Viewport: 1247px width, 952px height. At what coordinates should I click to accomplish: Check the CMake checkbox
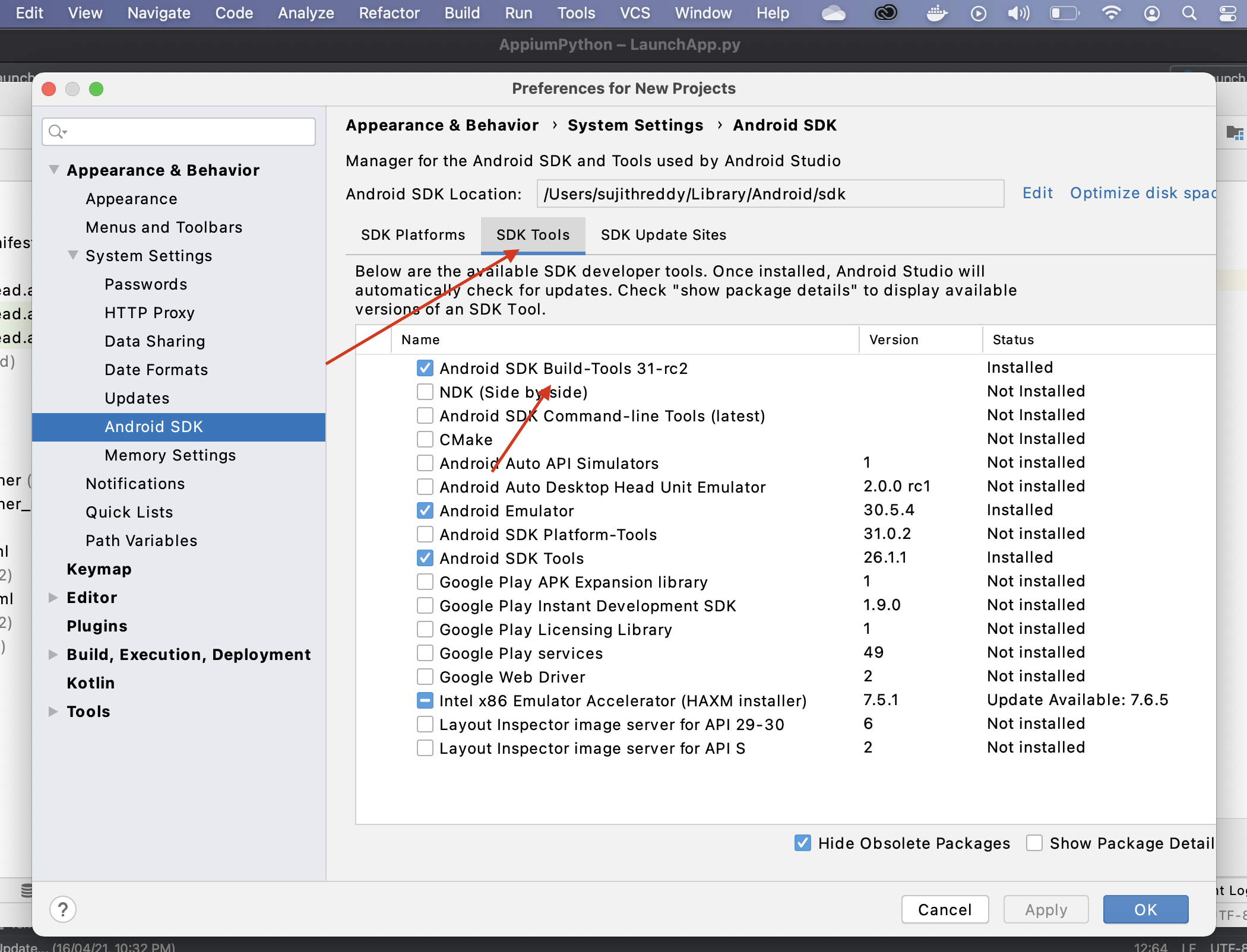pyautogui.click(x=425, y=439)
